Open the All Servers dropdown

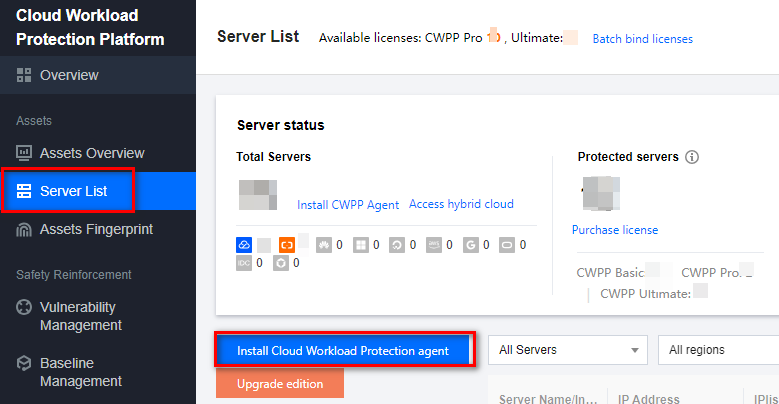click(x=568, y=350)
